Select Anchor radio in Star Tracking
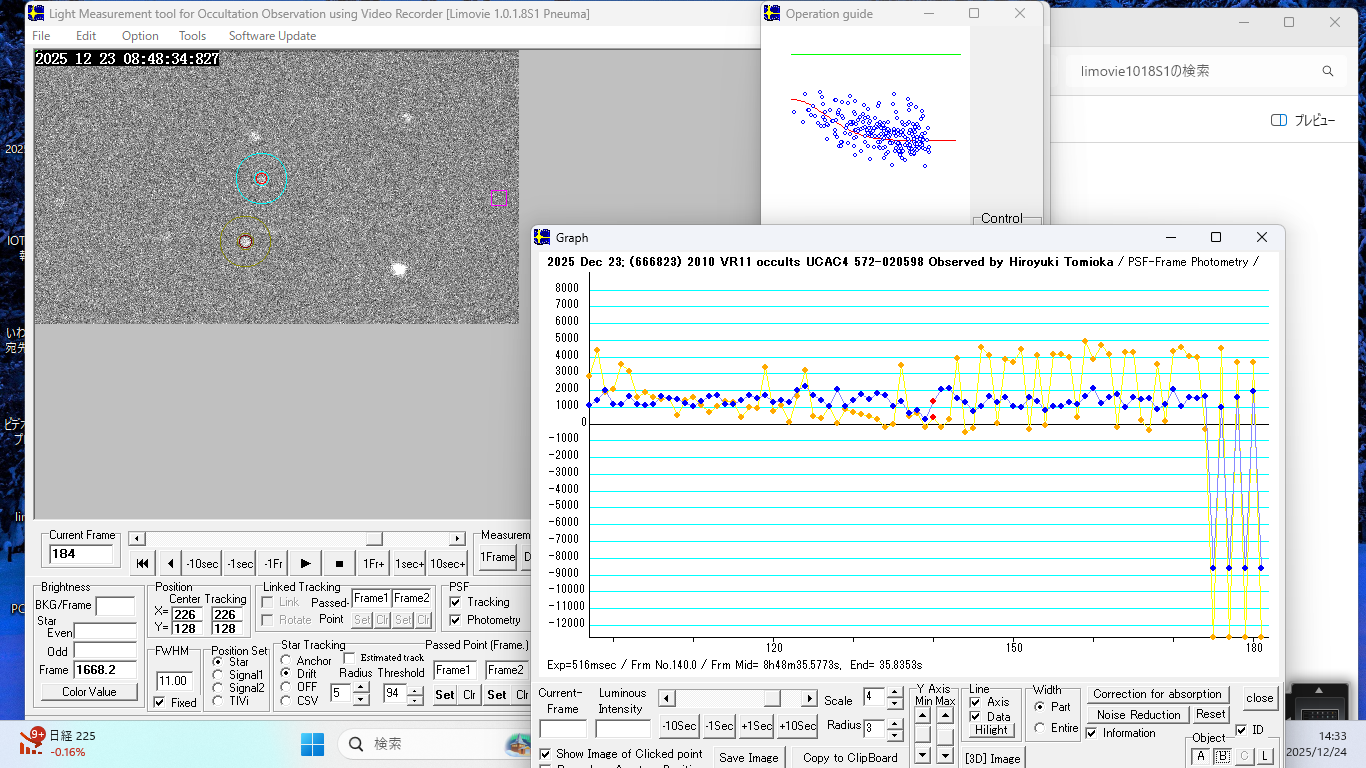This screenshot has width=1366, height=768. (x=287, y=661)
